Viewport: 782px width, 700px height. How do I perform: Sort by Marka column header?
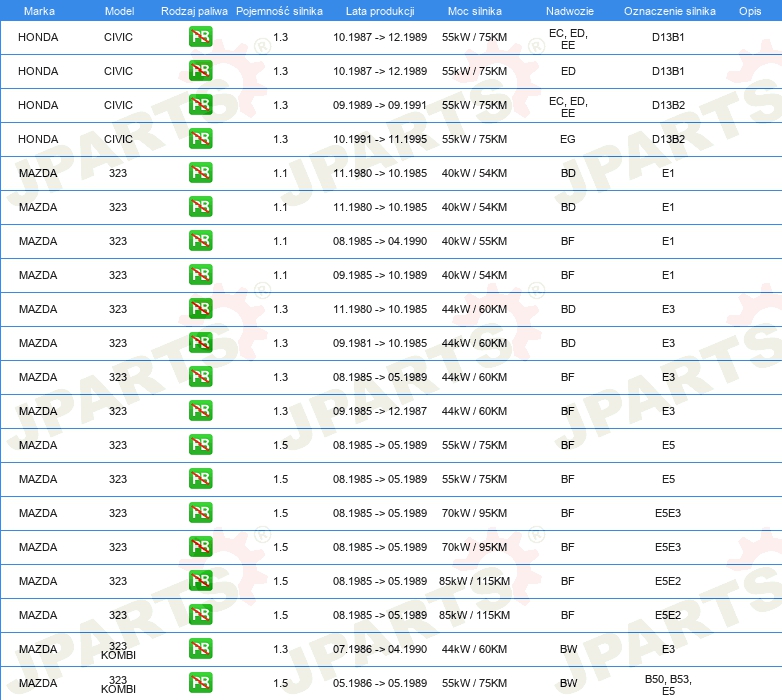pos(39,11)
